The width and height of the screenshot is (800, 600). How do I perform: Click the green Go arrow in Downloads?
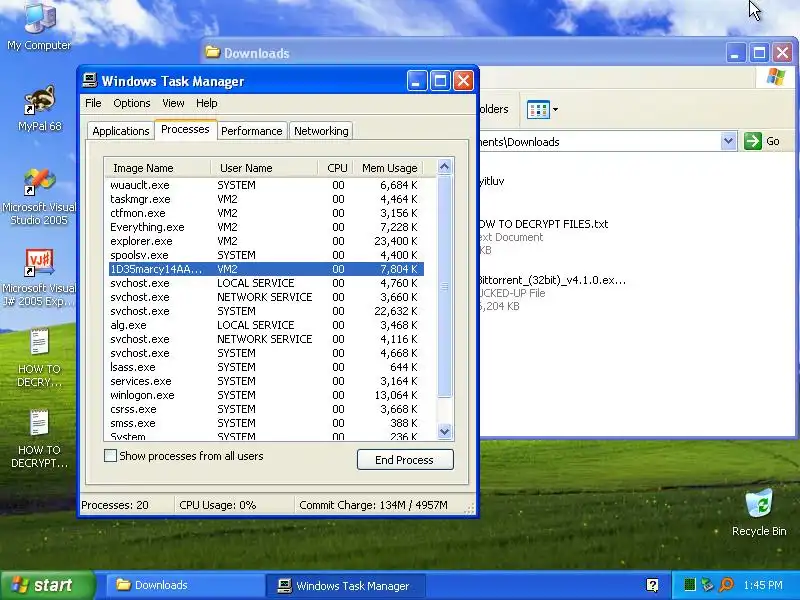point(753,141)
